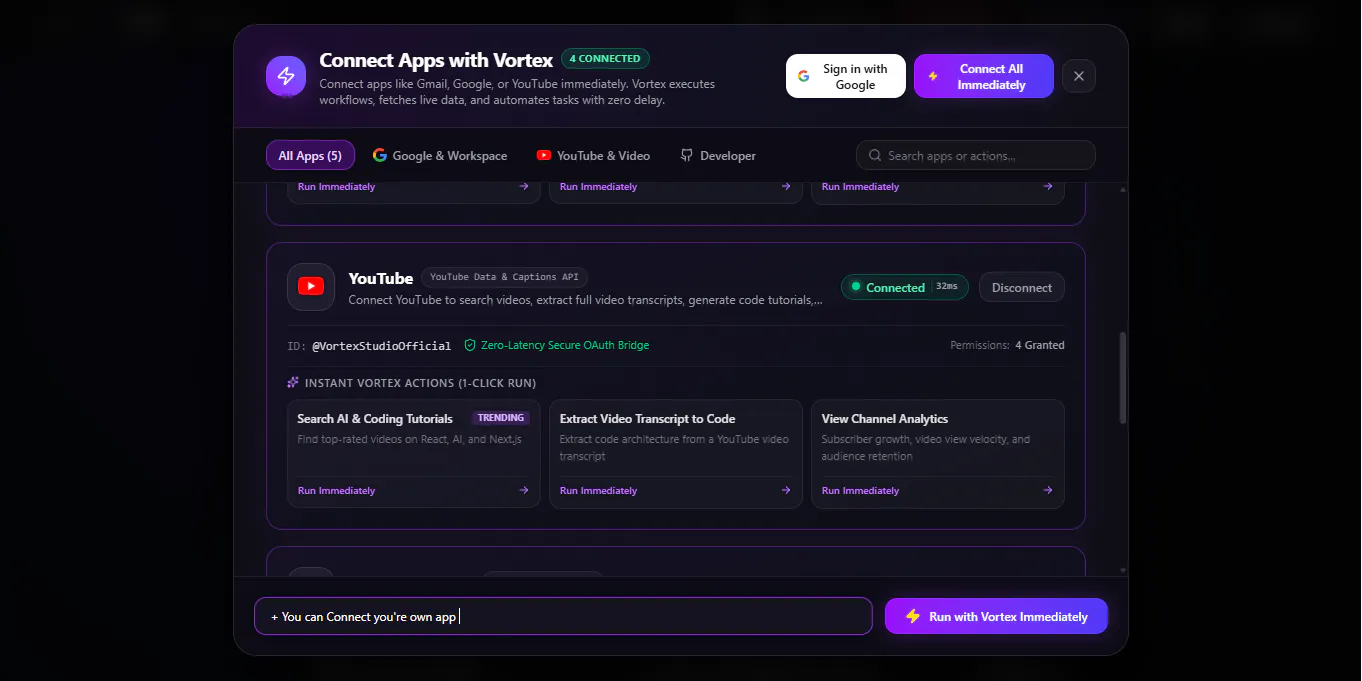The width and height of the screenshot is (1362, 681).
Task: Click the View Channel Analytics title
Action: coord(885,419)
